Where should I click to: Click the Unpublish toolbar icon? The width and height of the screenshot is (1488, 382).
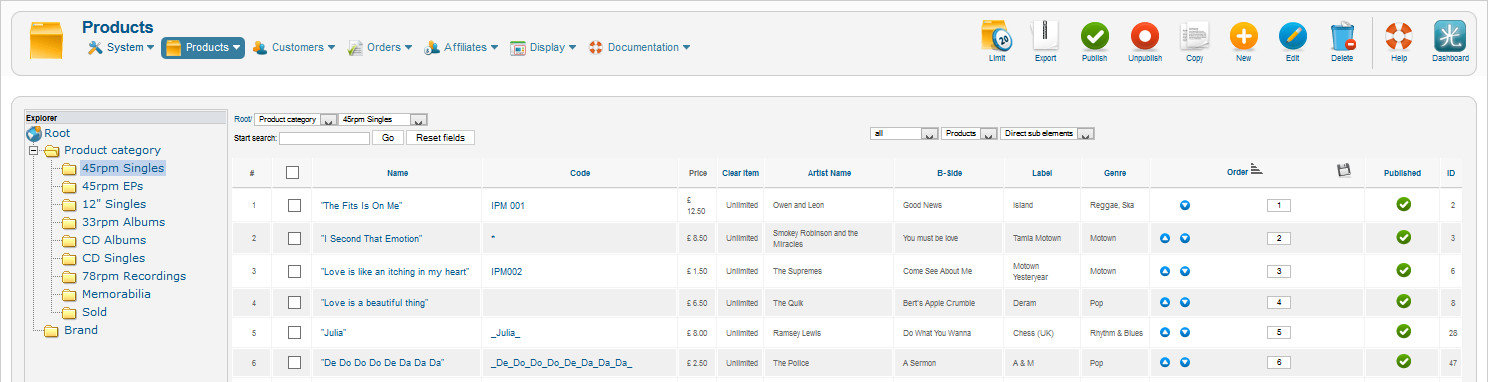coord(1144,37)
